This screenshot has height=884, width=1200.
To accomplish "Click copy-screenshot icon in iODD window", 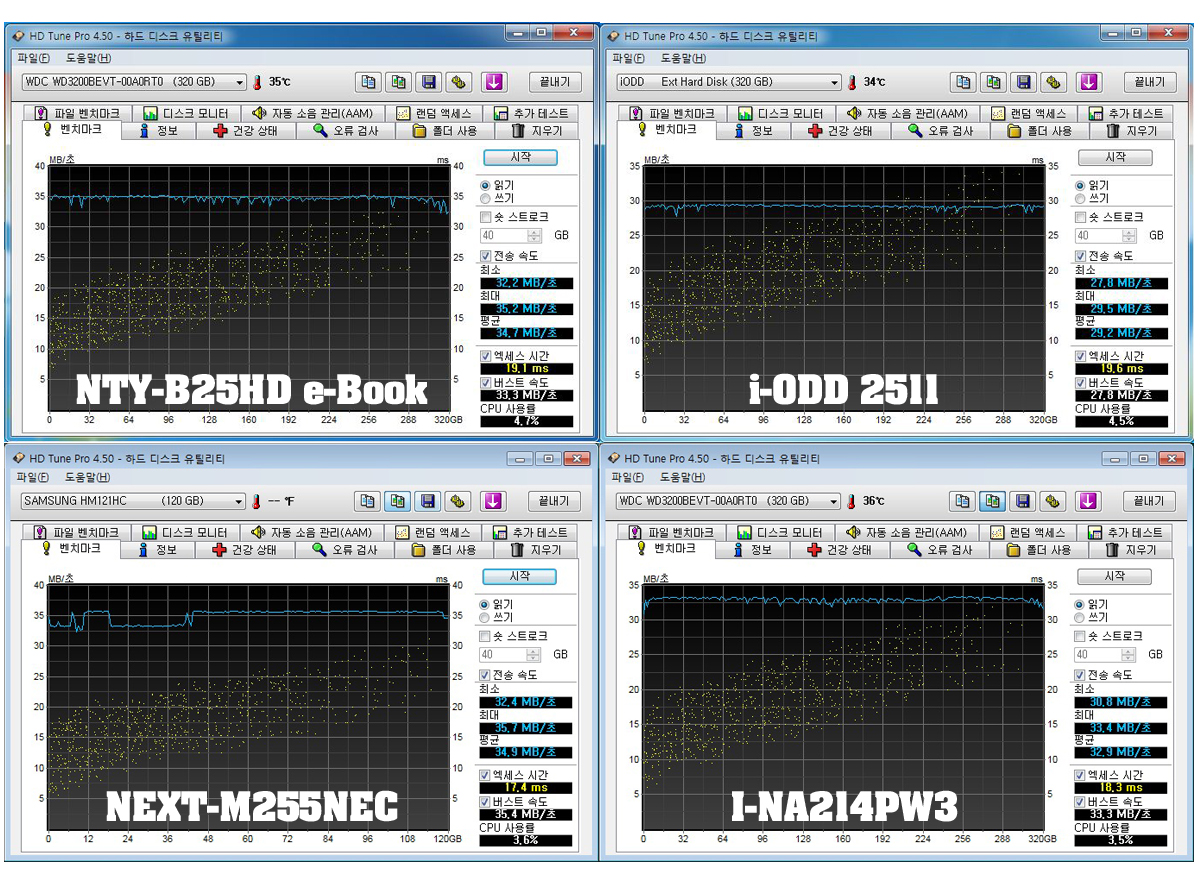I will tap(994, 82).
